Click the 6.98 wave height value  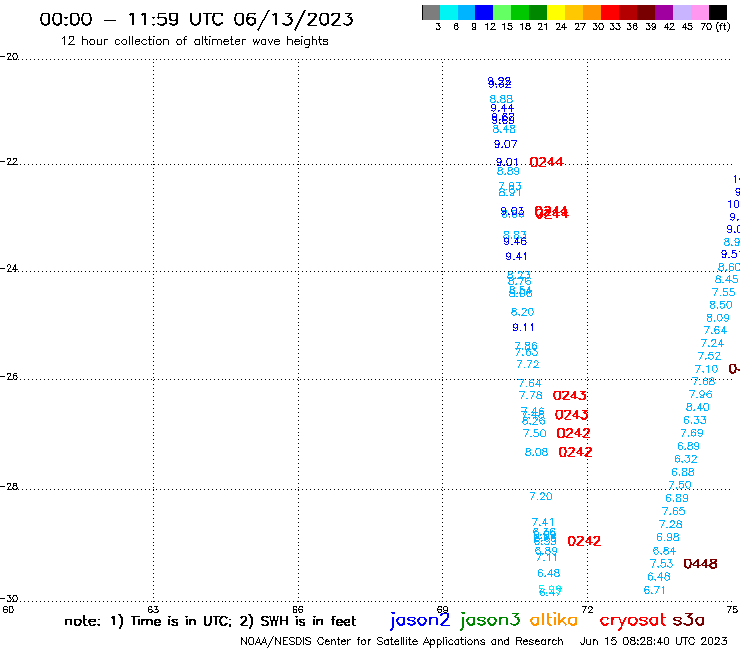pyautogui.click(x=668, y=537)
